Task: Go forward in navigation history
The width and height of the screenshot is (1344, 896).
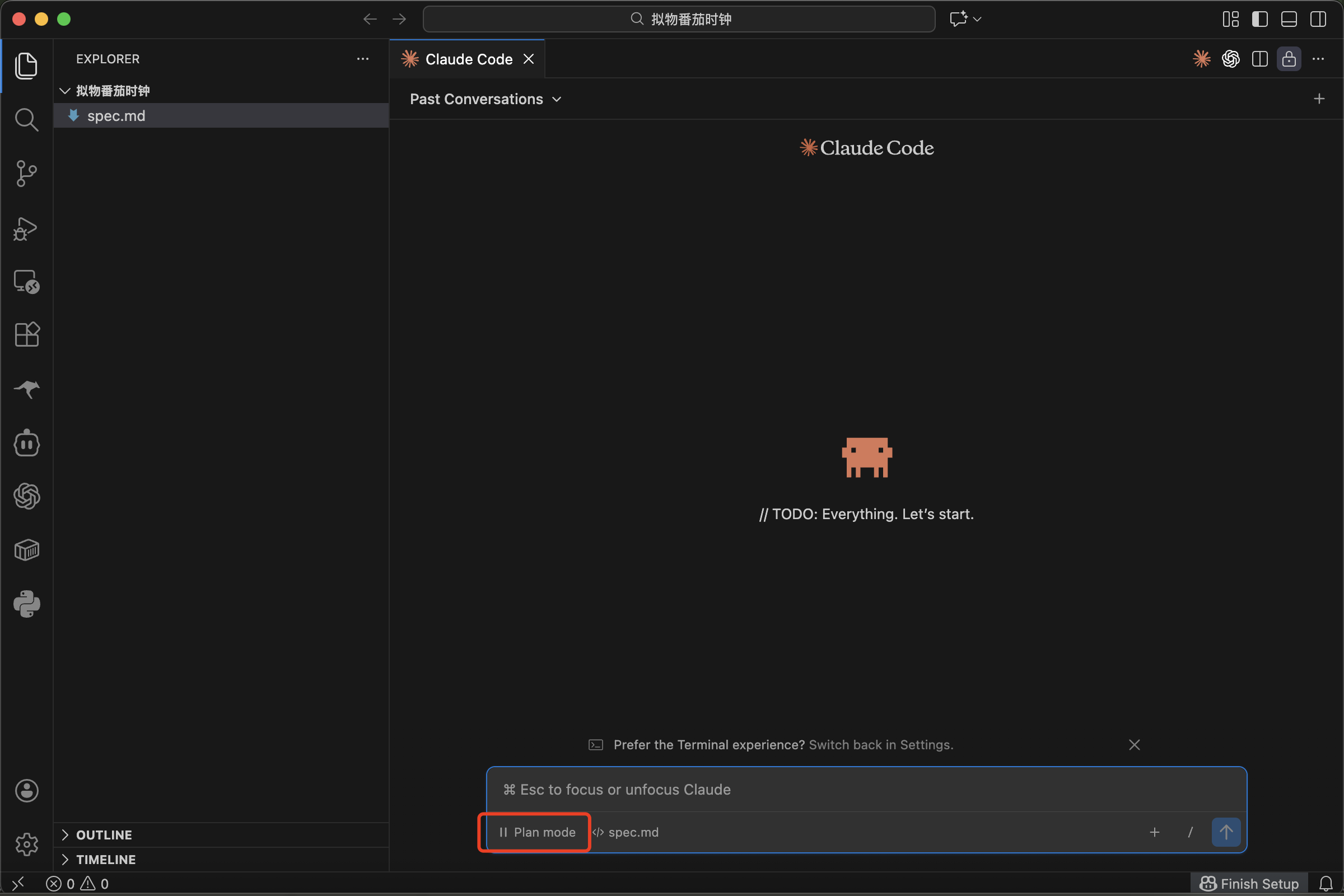Action: [399, 19]
